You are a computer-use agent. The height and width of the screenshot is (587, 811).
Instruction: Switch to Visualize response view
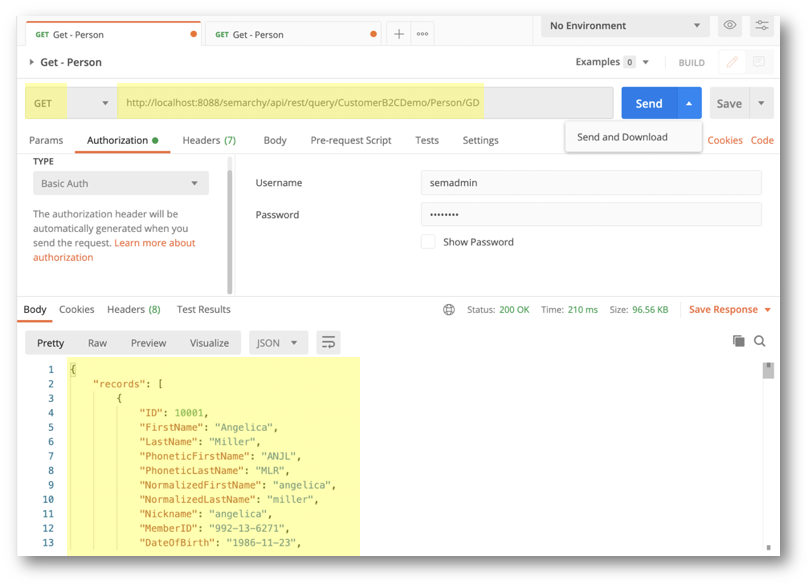[x=209, y=343]
